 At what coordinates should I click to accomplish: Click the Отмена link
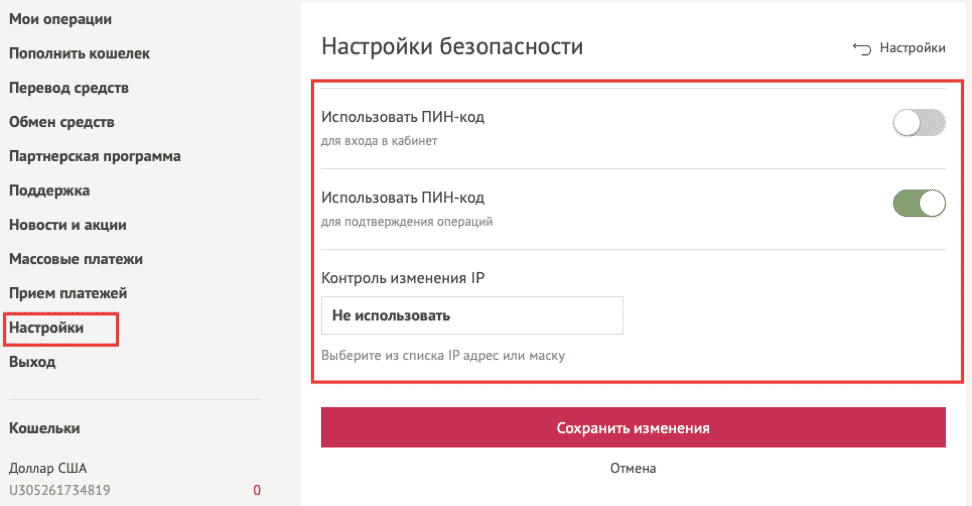633,467
